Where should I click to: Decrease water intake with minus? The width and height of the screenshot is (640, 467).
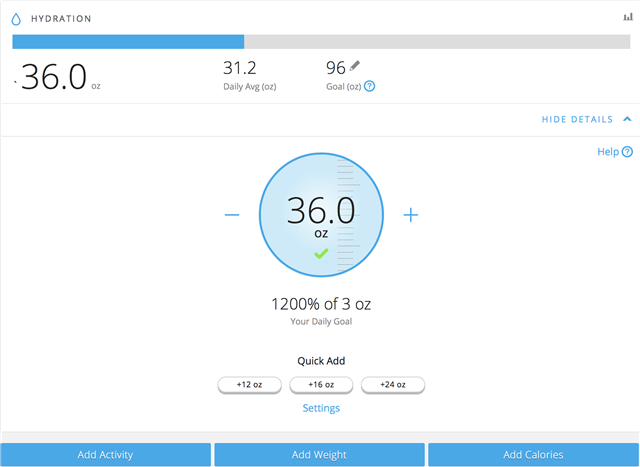point(232,215)
